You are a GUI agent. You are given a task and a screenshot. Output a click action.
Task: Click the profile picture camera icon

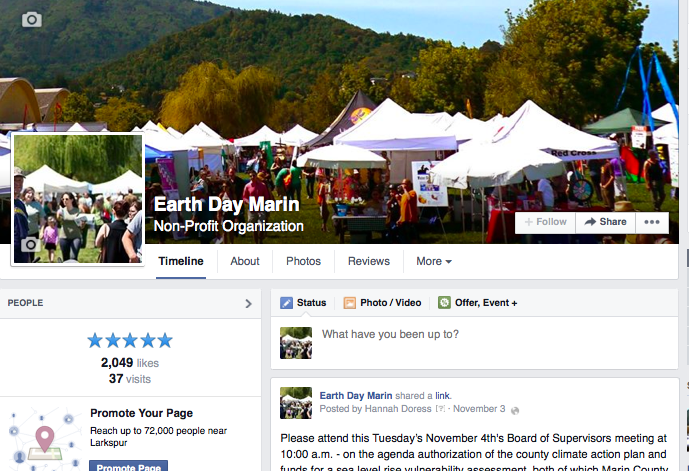click(x=30, y=244)
